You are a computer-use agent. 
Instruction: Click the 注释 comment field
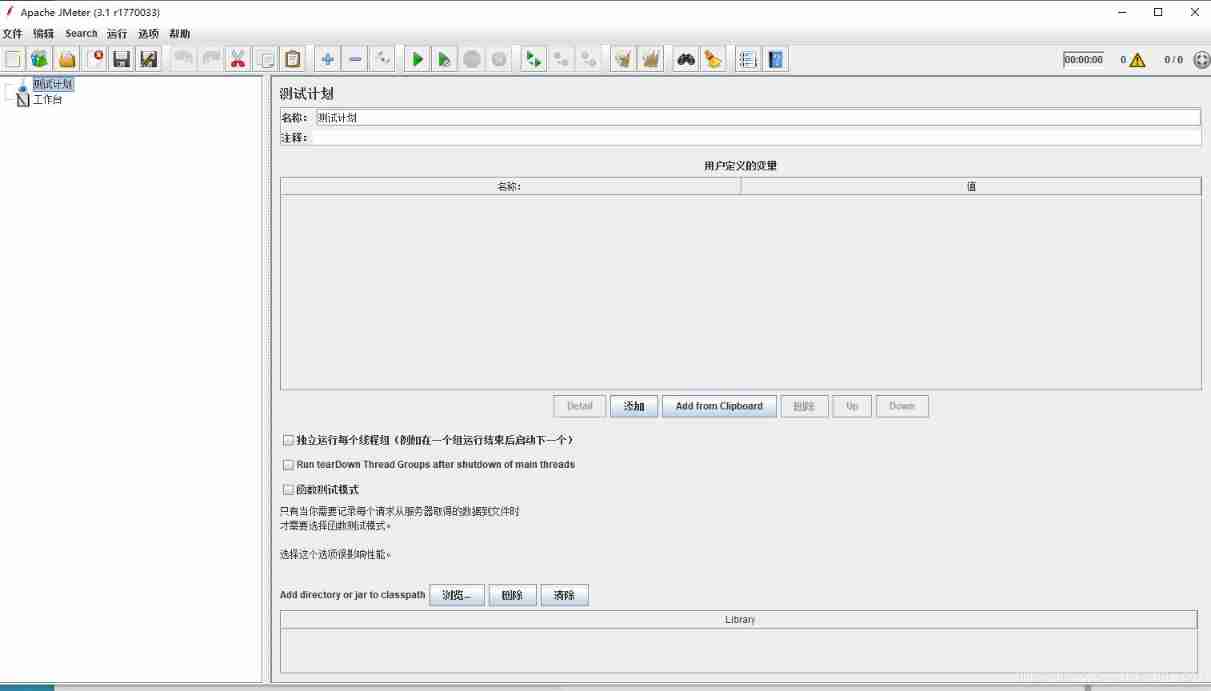(x=757, y=138)
